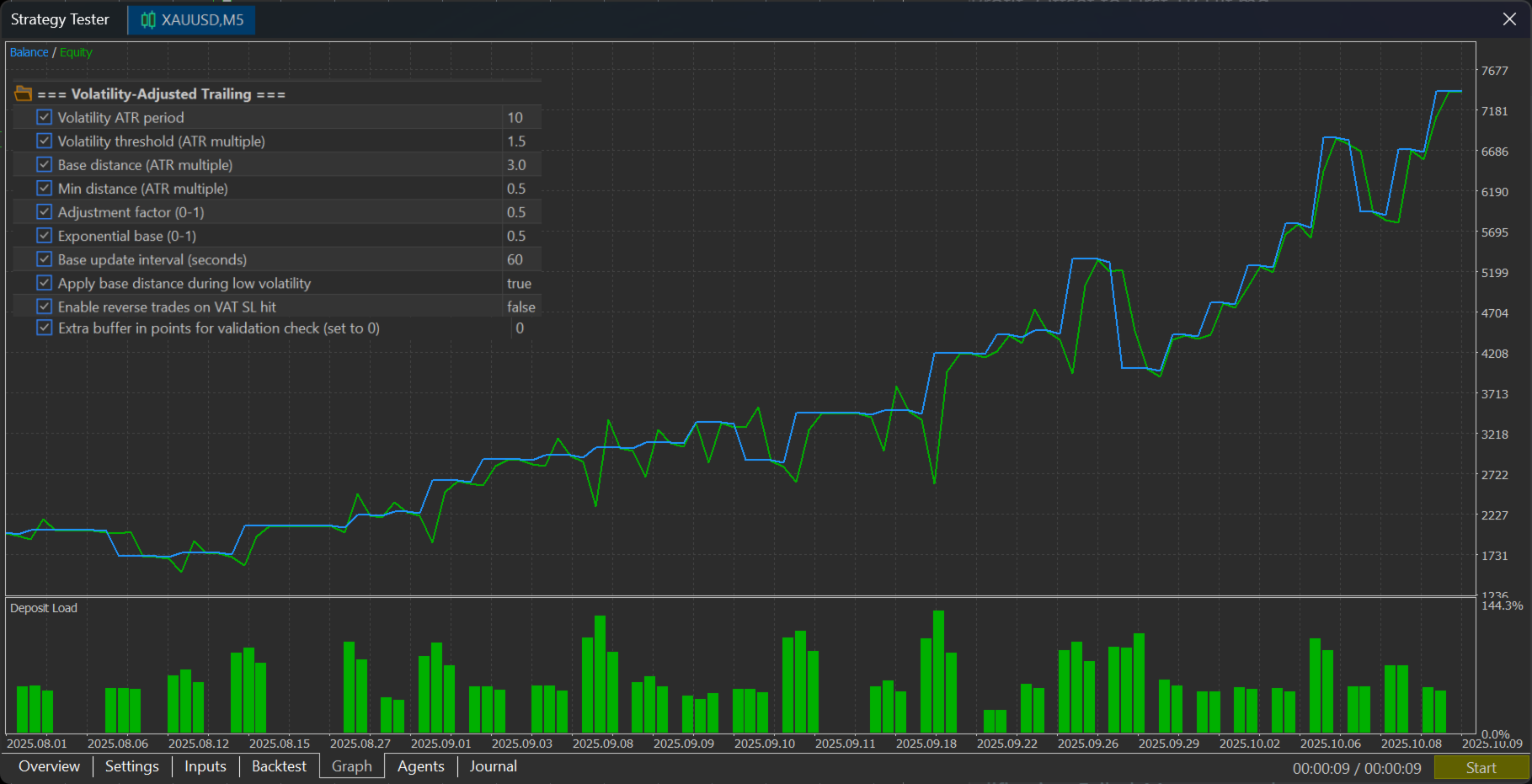Uncheck Enable reverse trades on VAT SL hit
1532x784 pixels.
[45, 307]
